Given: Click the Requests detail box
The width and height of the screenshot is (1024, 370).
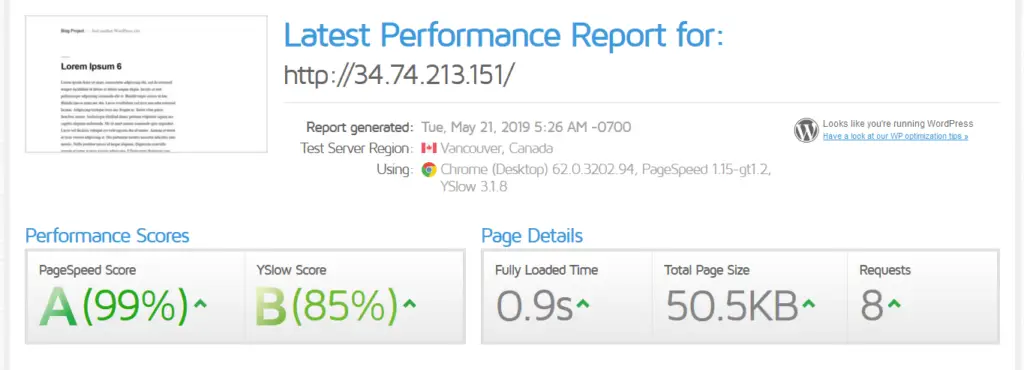Looking at the screenshot, I should [923, 296].
